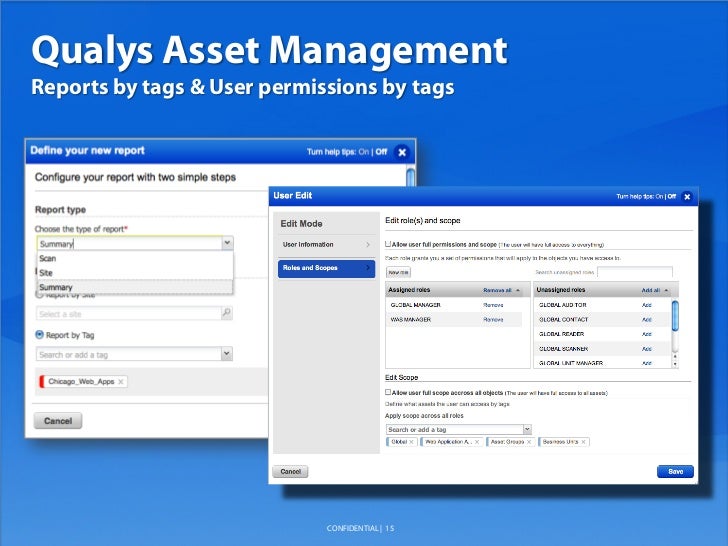The image size is (728, 546).
Task: Remove the Web Application A.. scope tag
Action: [x=477, y=442]
